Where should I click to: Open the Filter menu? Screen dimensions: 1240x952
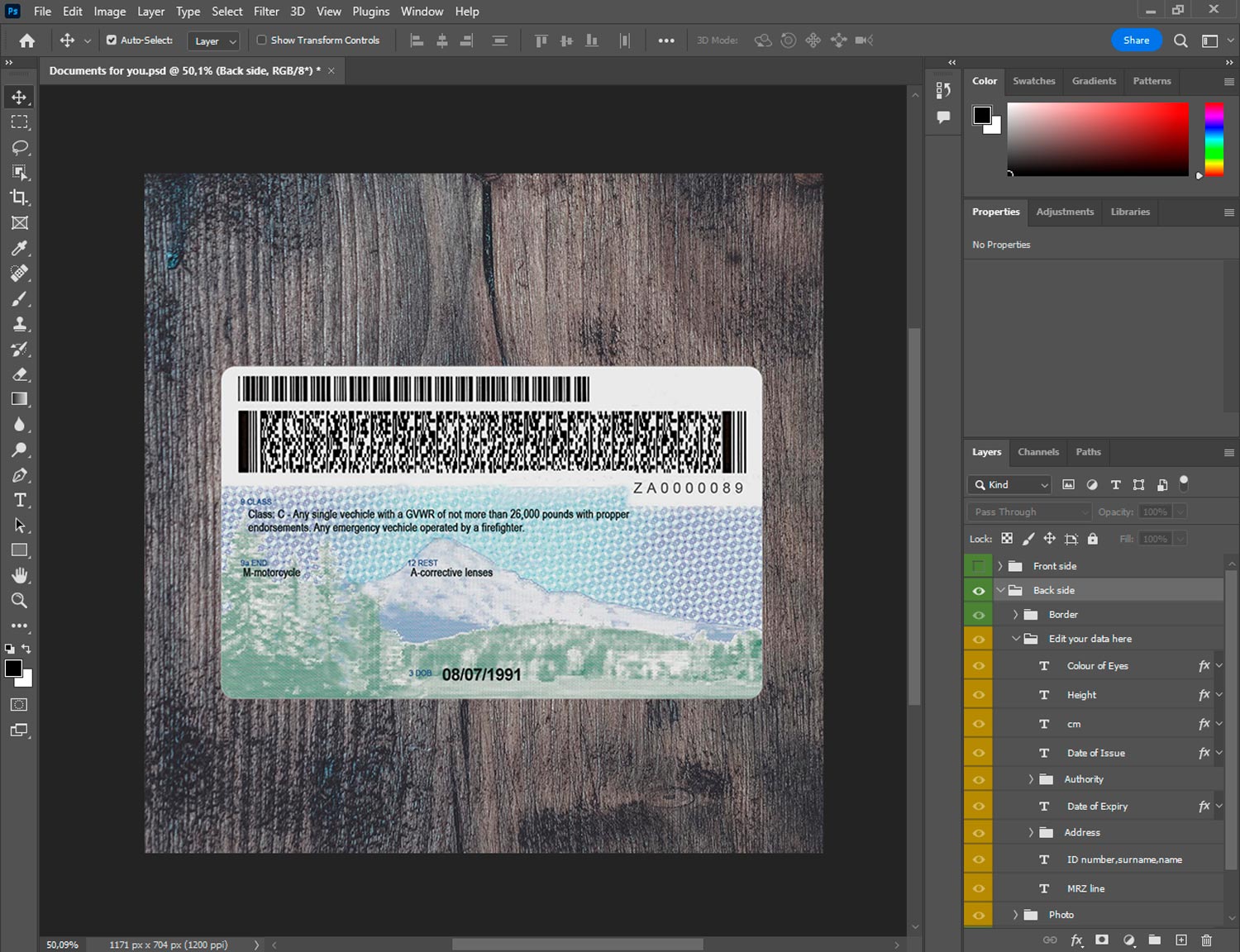[265, 12]
